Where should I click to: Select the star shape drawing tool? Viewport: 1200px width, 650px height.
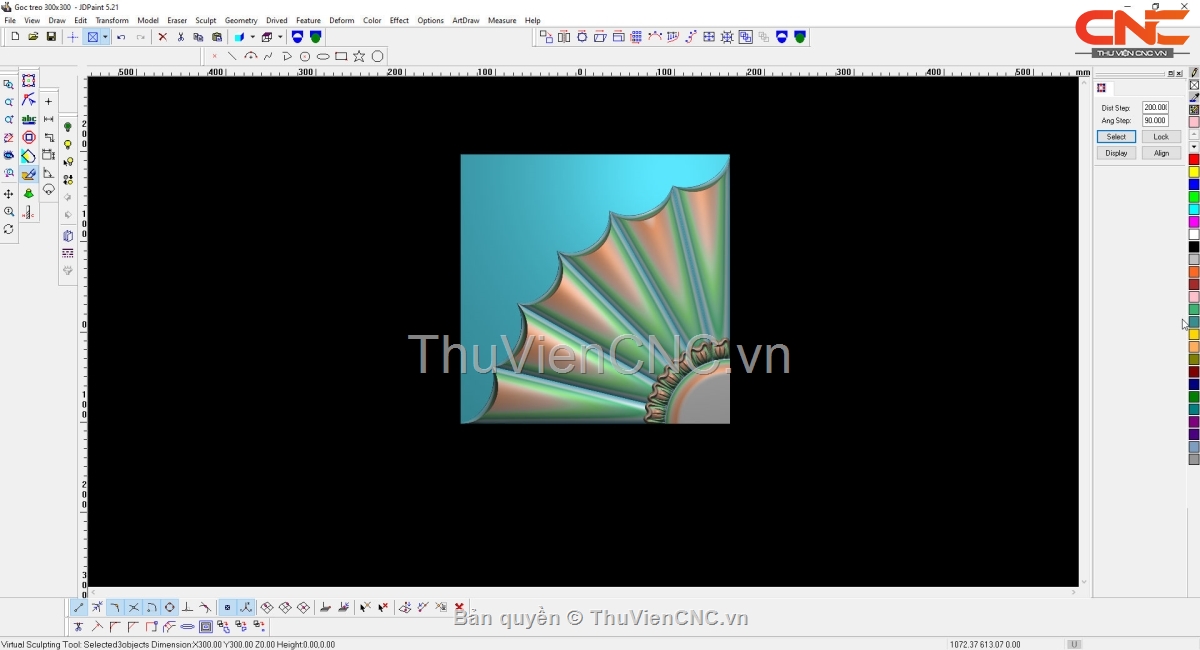click(359, 57)
